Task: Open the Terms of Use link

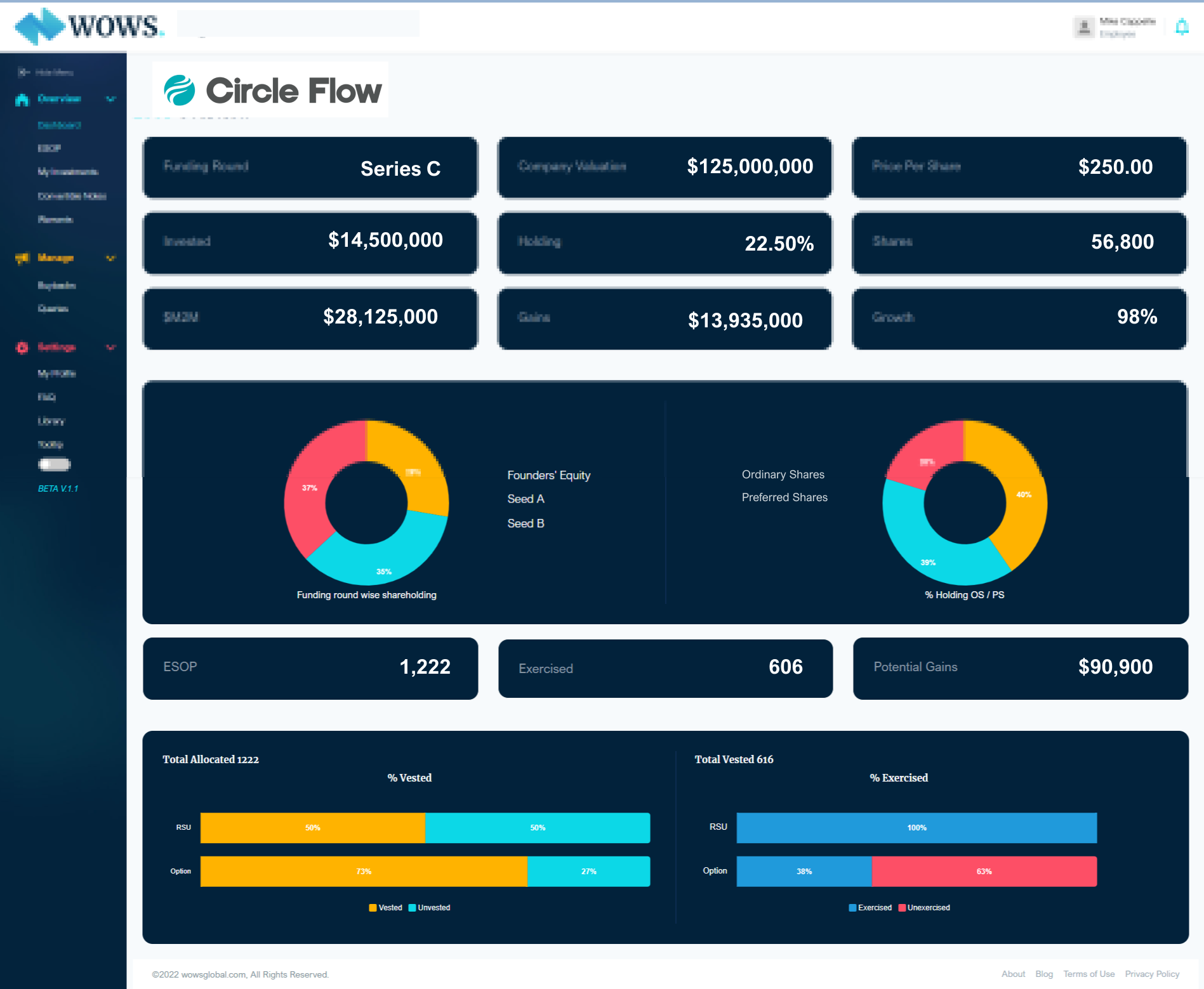Action: pyautogui.click(x=1089, y=974)
